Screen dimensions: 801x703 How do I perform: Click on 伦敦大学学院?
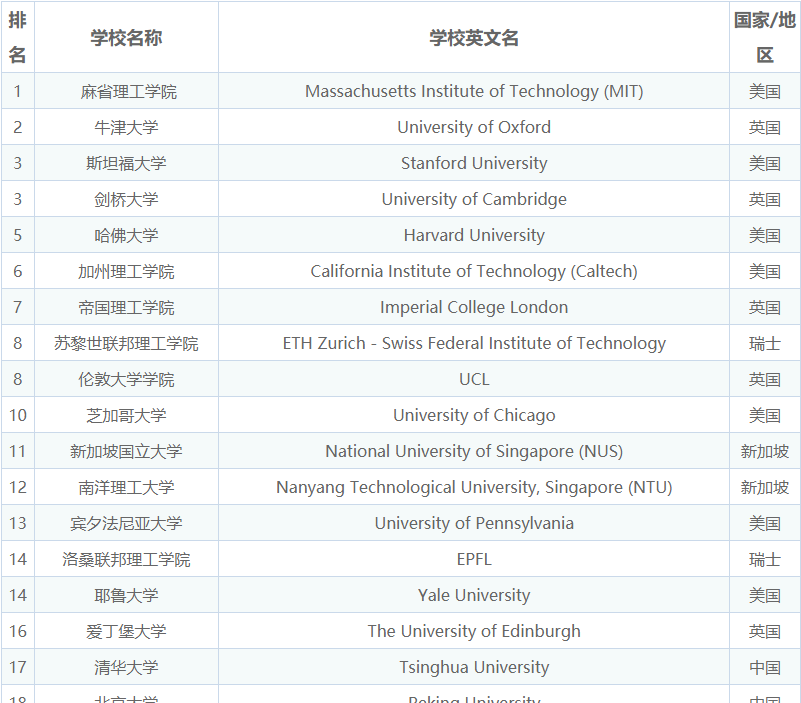(126, 379)
